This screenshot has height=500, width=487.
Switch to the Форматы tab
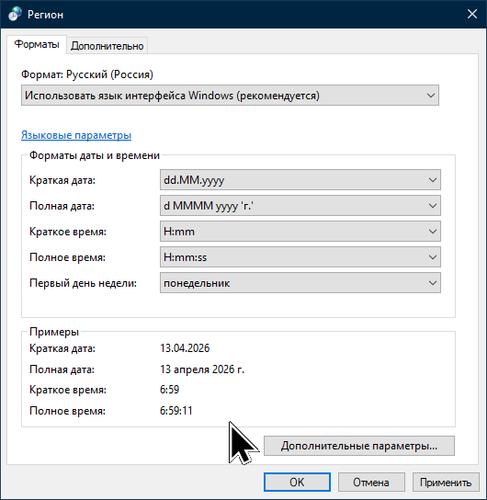pyautogui.click(x=37, y=45)
